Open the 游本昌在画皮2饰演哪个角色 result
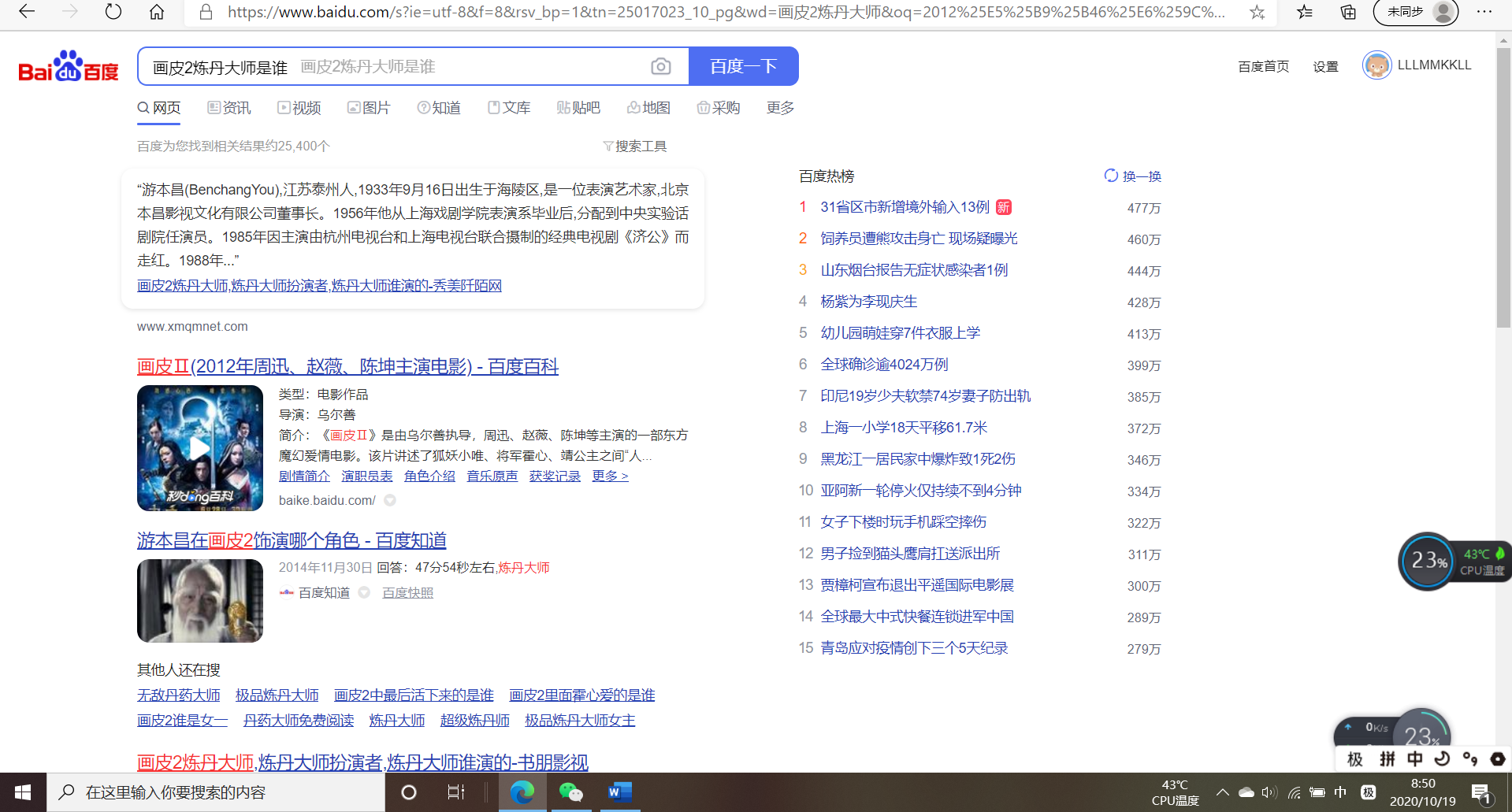Image resolution: width=1512 pixels, height=812 pixels. click(x=292, y=540)
